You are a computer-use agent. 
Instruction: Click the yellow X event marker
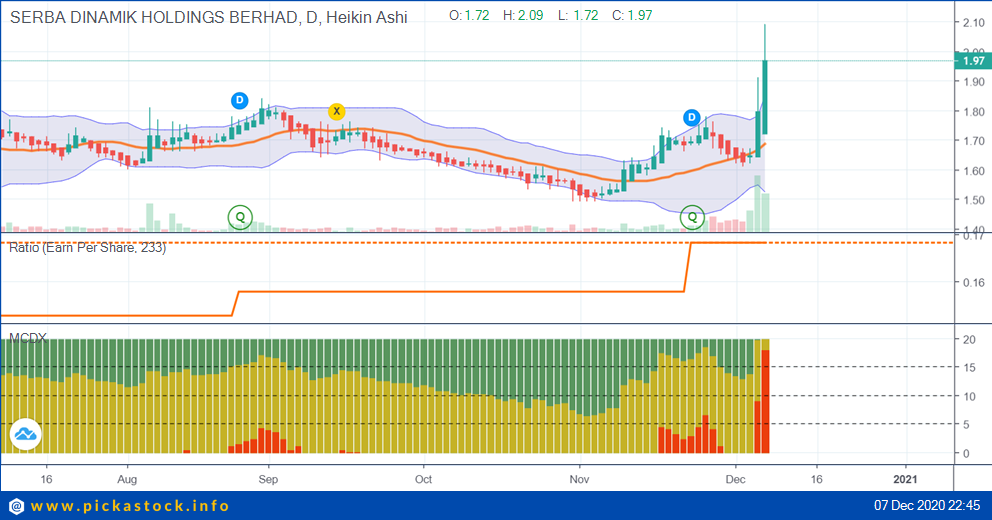point(337,111)
